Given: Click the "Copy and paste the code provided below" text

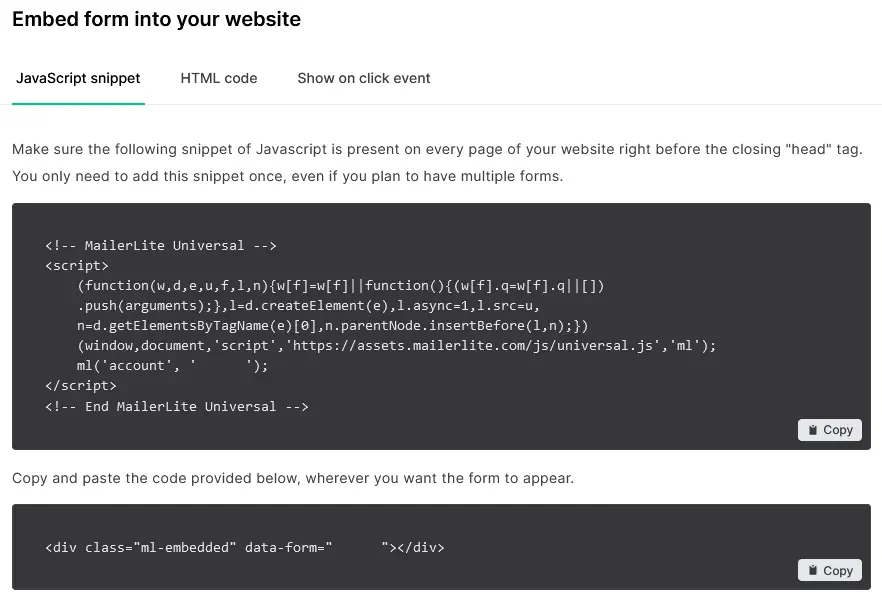Looking at the screenshot, I should 293,478.
